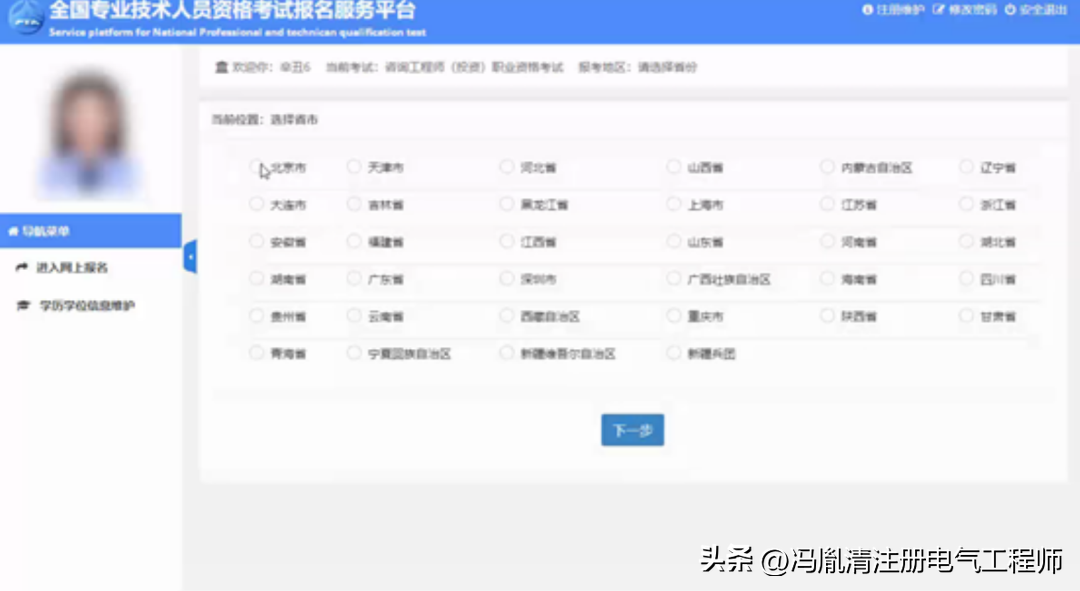Click the arrow icon beside 进入网上报名

pyautogui.click(x=22, y=268)
